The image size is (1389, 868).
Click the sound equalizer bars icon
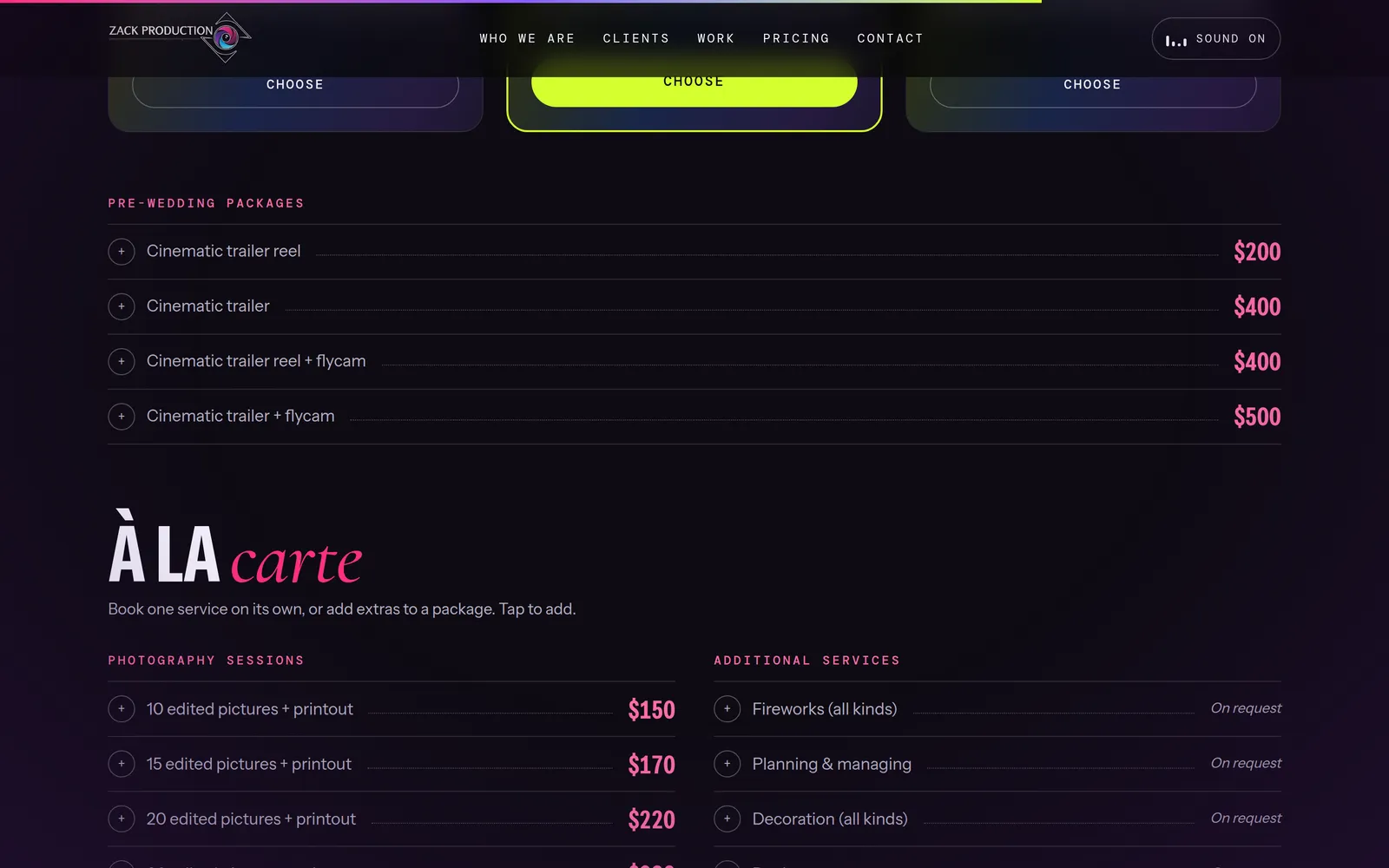[1176, 40]
